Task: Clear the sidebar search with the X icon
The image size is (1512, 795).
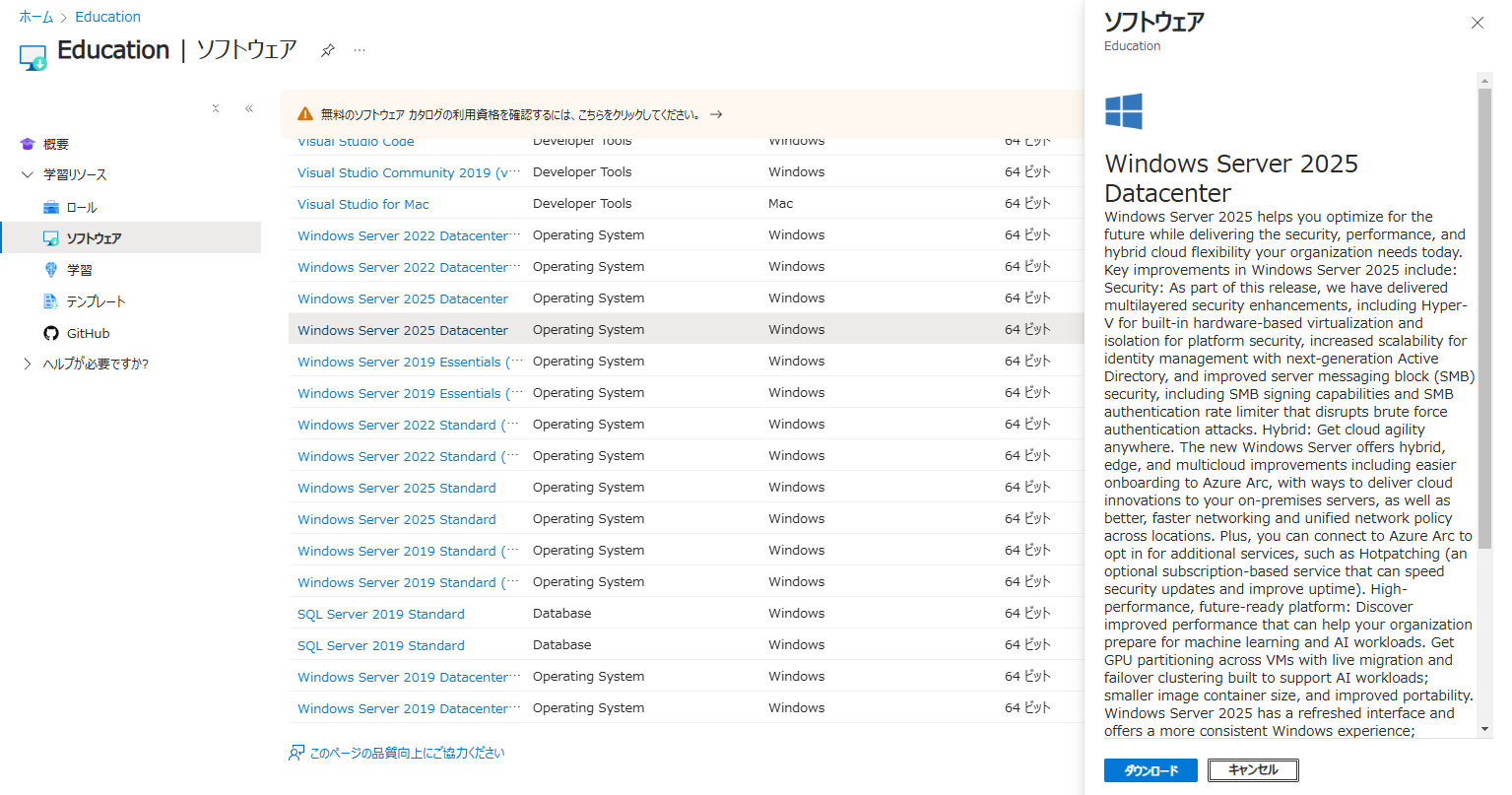Action: tap(216, 108)
